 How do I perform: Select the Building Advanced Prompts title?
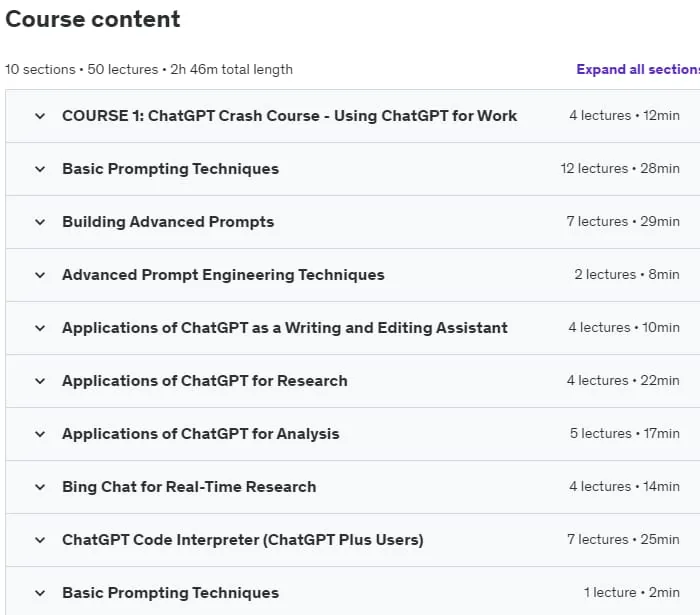click(x=168, y=222)
